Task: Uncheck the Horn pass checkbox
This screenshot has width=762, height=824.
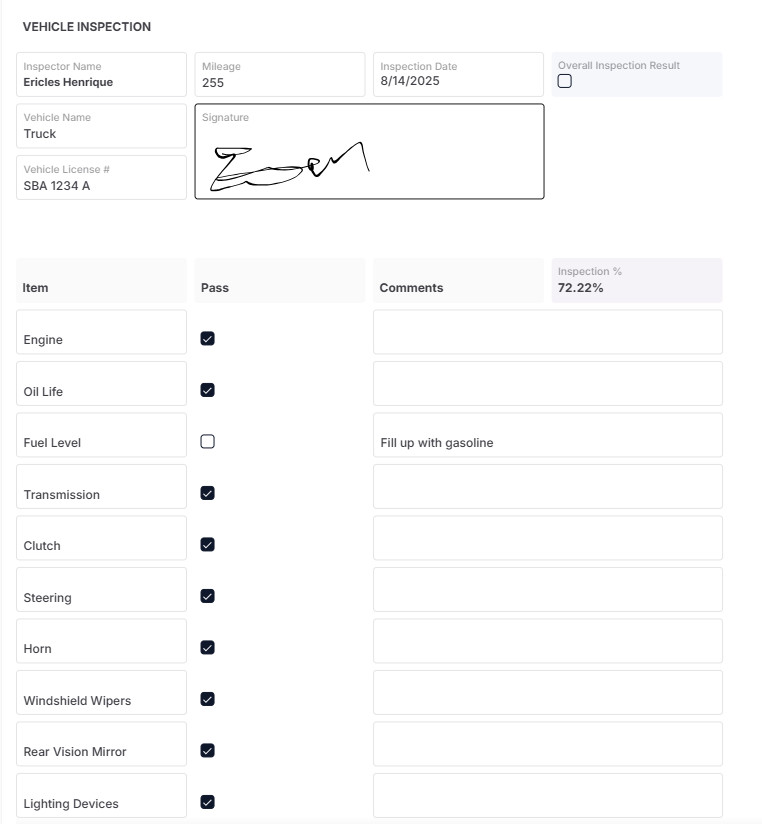Action: (208, 647)
